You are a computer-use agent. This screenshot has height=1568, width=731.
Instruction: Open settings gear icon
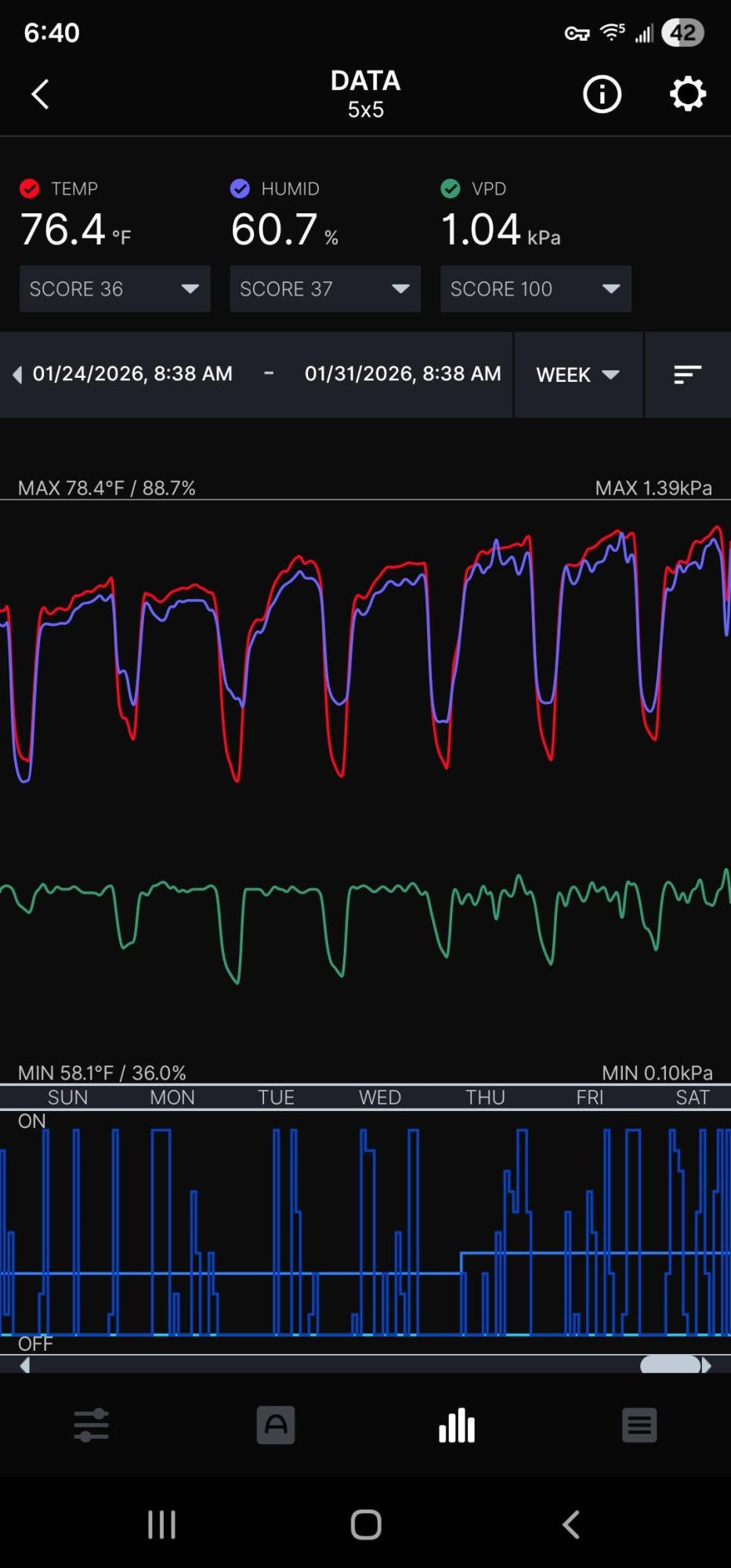coord(687,95)
